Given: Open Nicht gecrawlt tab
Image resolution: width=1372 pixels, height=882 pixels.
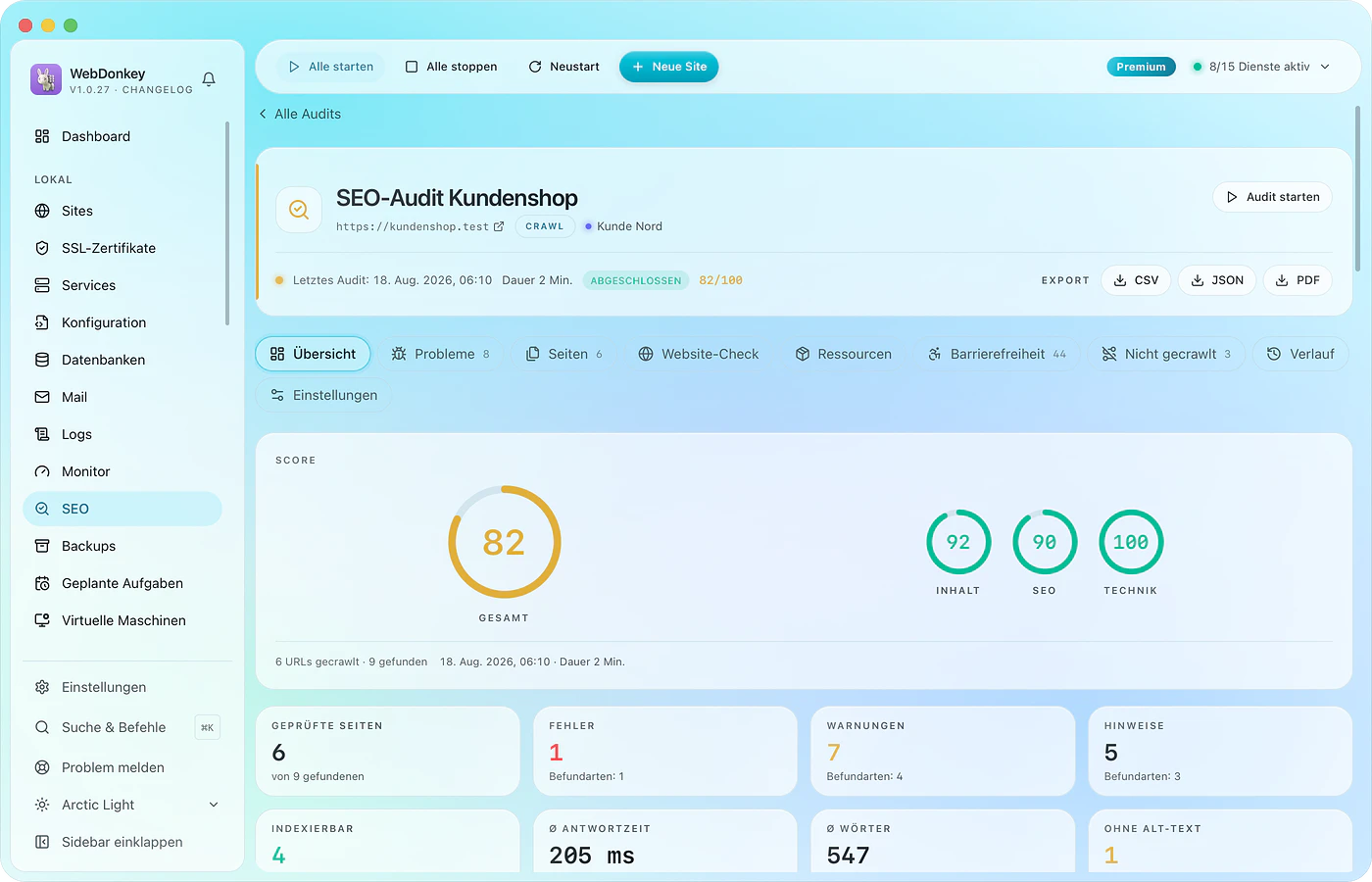Looking at the screenshot, I should (x=1166, y=354).
